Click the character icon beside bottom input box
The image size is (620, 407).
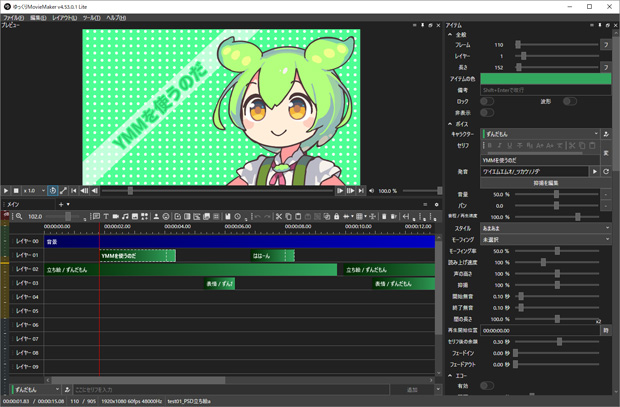click(67, 390)
